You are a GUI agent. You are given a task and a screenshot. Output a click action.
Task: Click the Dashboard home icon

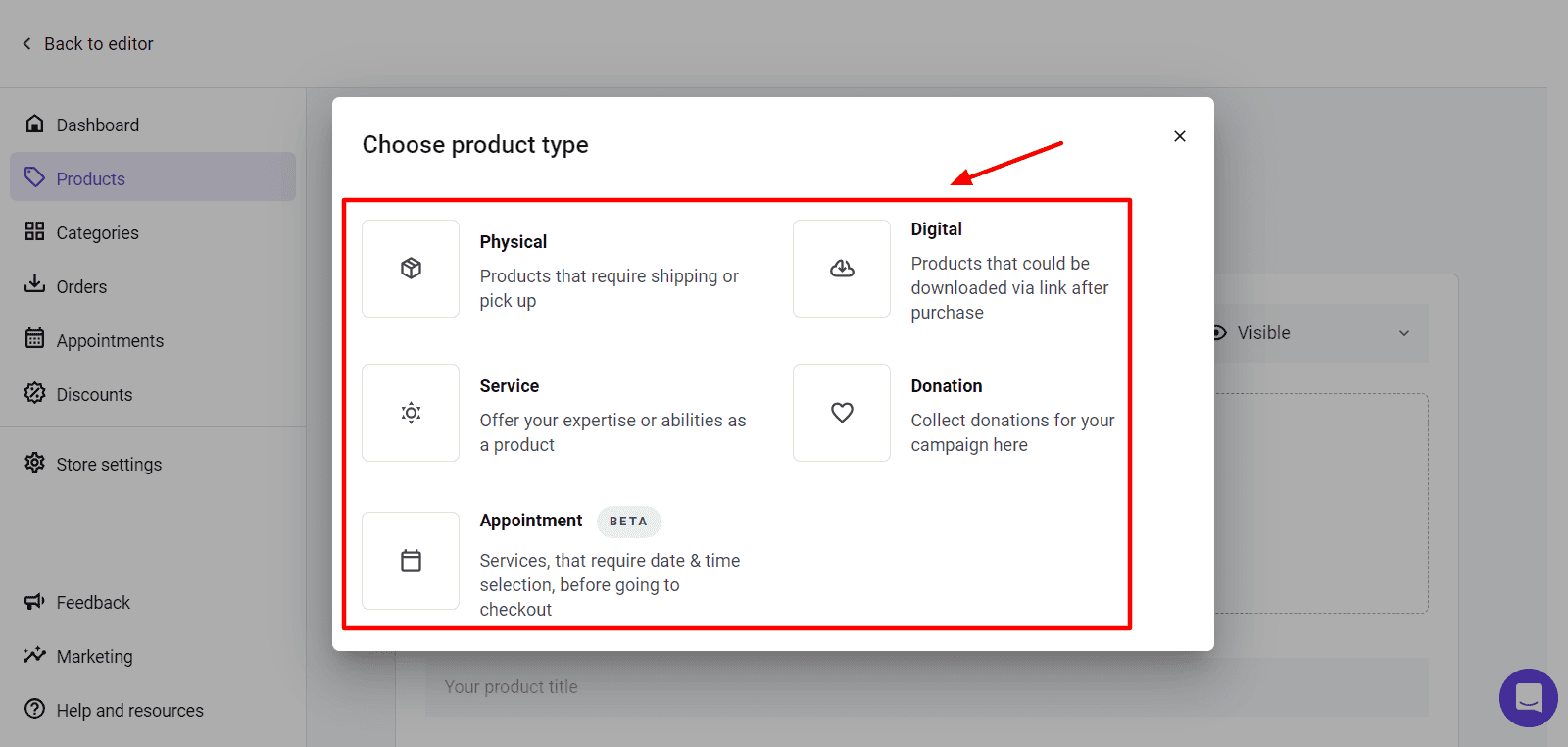coord(35,124)
